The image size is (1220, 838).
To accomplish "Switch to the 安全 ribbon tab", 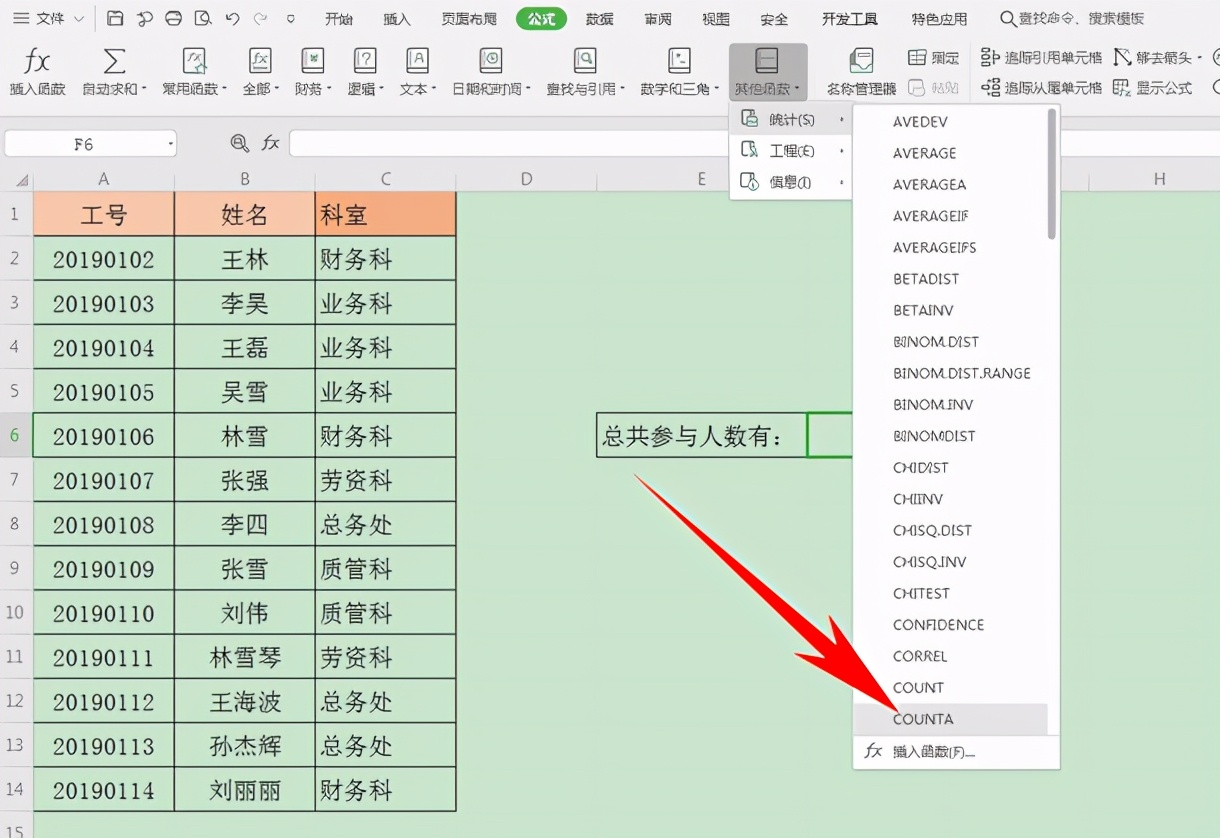I will click(x=774, y=19).
